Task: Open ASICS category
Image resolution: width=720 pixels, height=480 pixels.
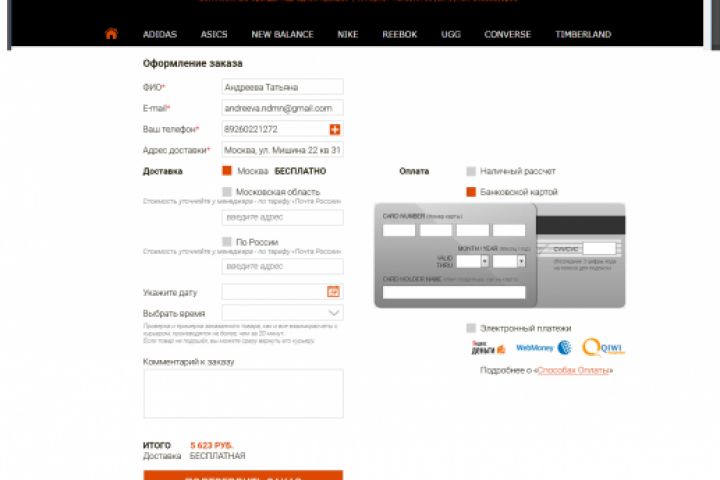Action: (214, 34)
